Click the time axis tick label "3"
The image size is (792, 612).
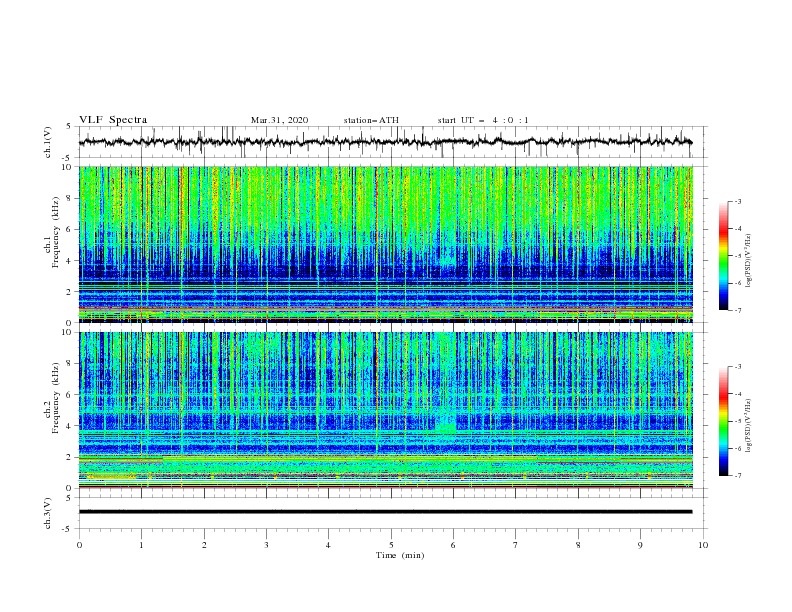click(266, 545)
